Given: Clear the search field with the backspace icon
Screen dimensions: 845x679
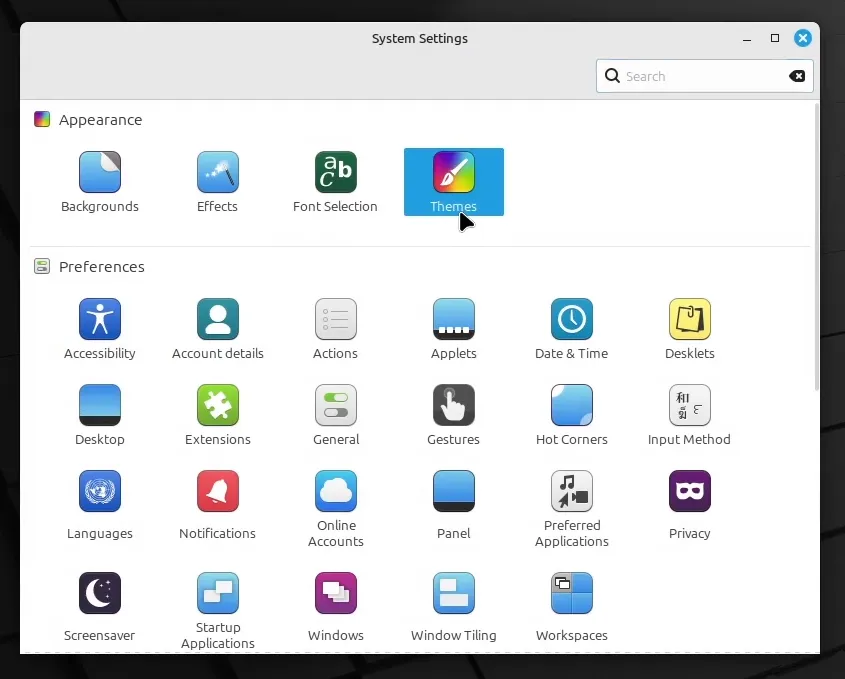Looking at the screenshot, I should (797, 76).
